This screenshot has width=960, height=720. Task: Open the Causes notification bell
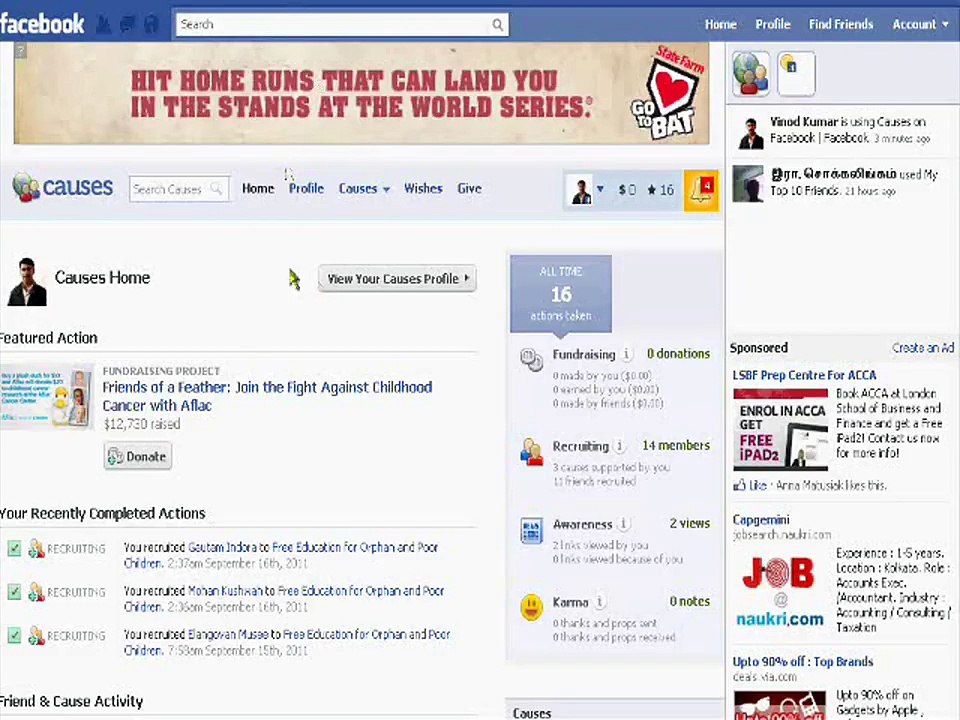pyautogui.click(x=700, y=190)
